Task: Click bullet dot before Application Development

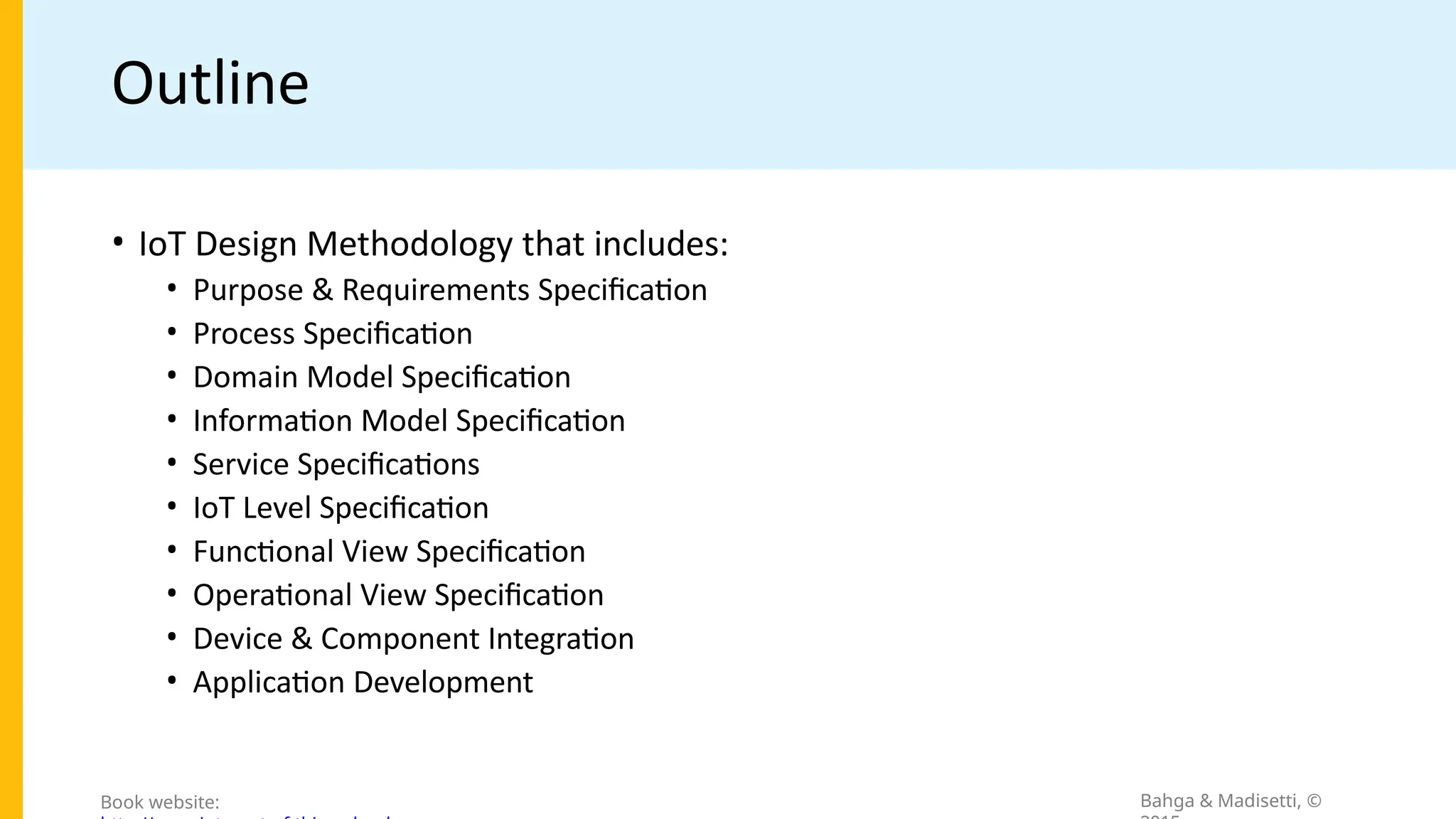Action: coord(172,680)
